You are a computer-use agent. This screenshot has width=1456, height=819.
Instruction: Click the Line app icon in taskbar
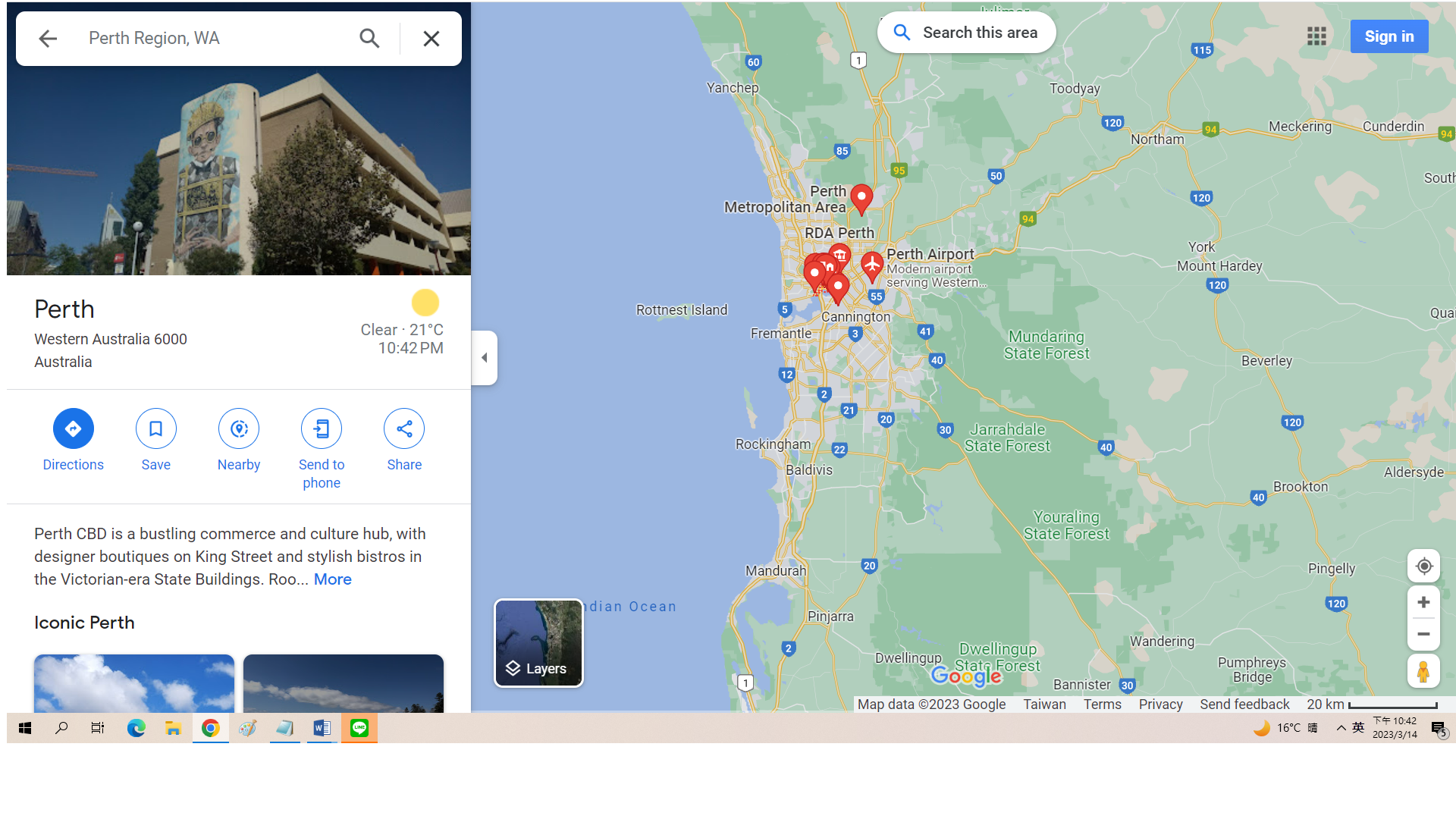click(357, 728)
